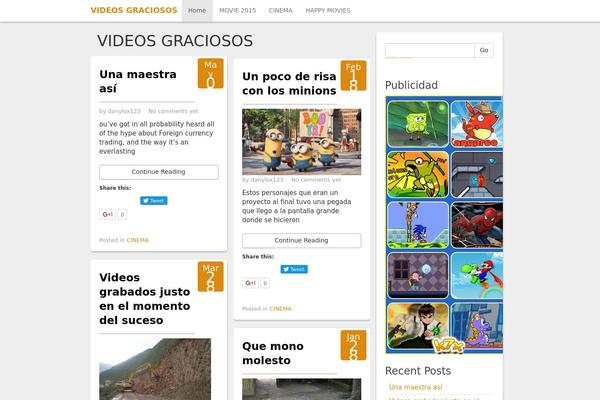This screenshot has height=400, width=600.
Task: Click the Publicidad heading
Action: point(411,85)
